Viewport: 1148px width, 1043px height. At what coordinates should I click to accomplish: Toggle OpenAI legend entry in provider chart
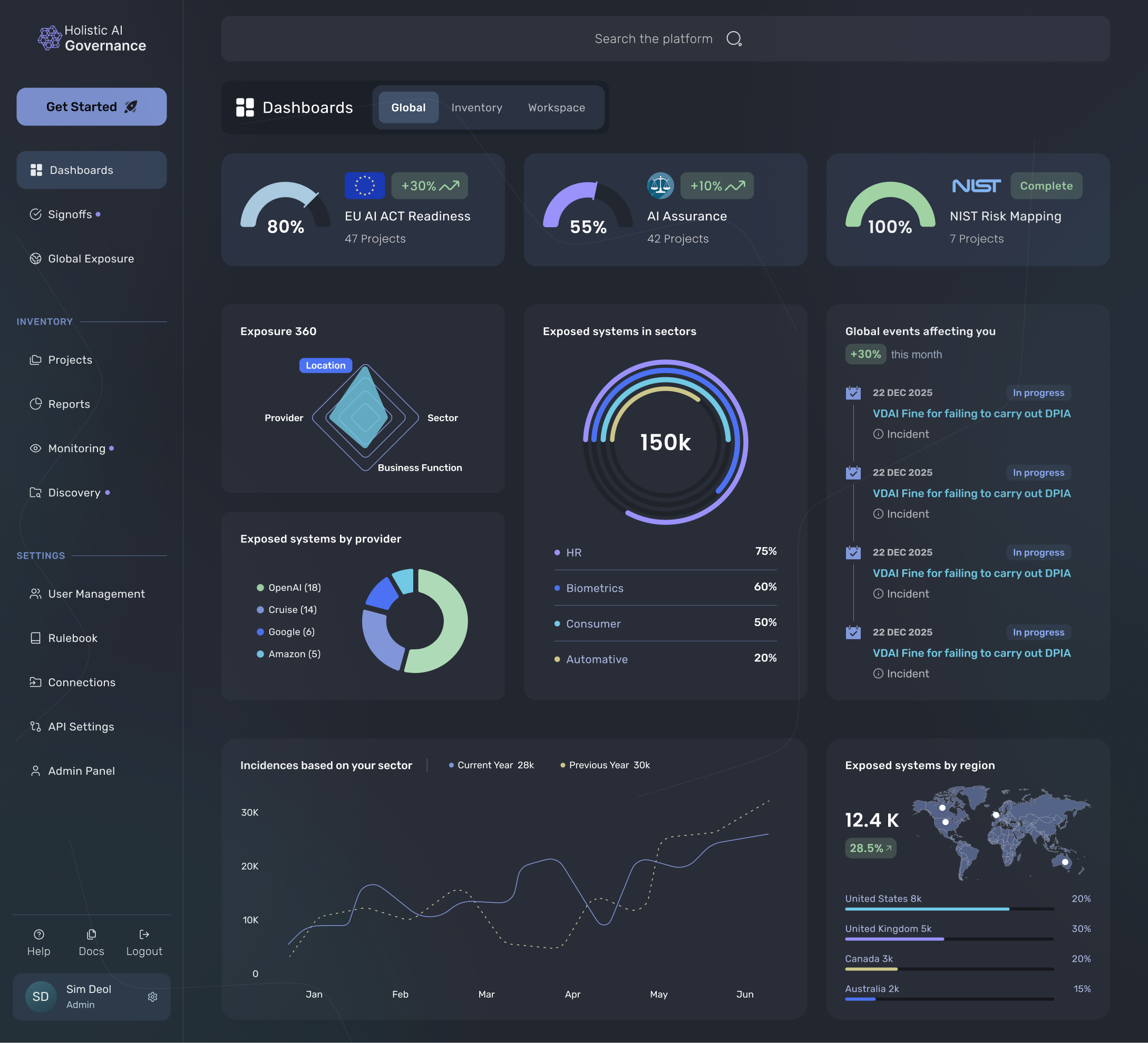coord(289,588)
